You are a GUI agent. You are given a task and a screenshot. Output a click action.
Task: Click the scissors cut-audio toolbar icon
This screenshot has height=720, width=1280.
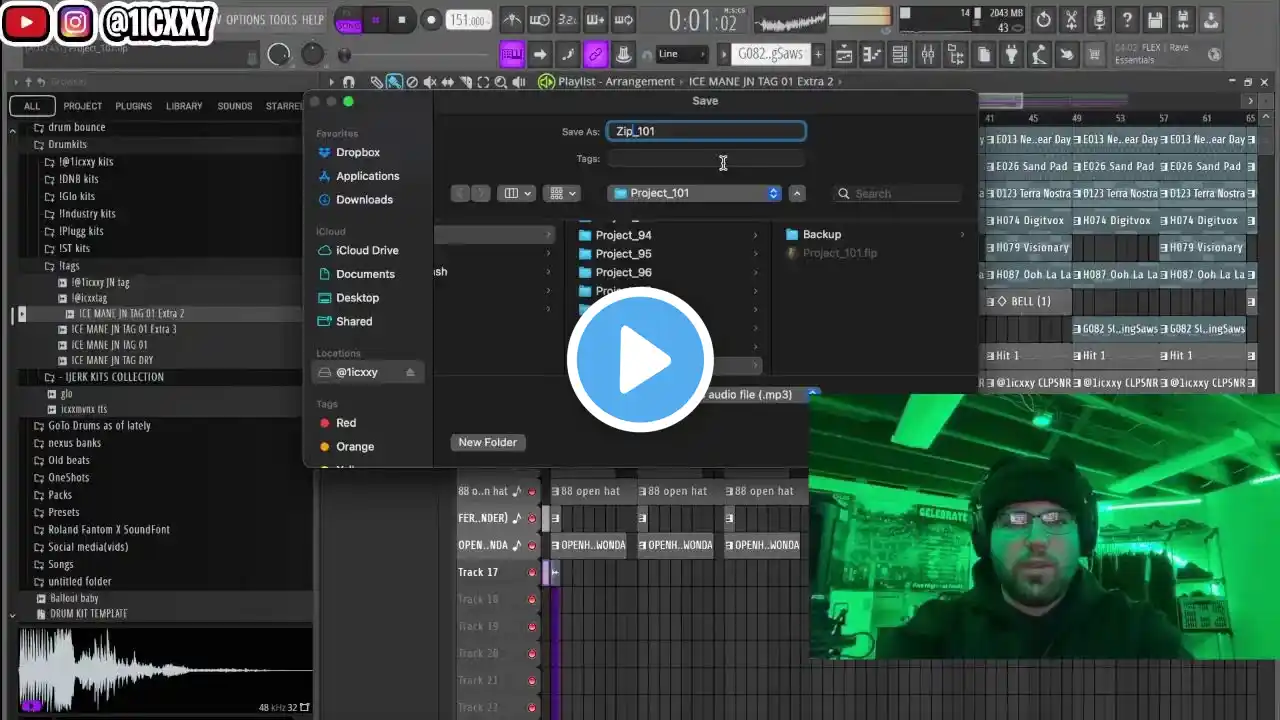pyautogui.click(x=1071, y=20)
